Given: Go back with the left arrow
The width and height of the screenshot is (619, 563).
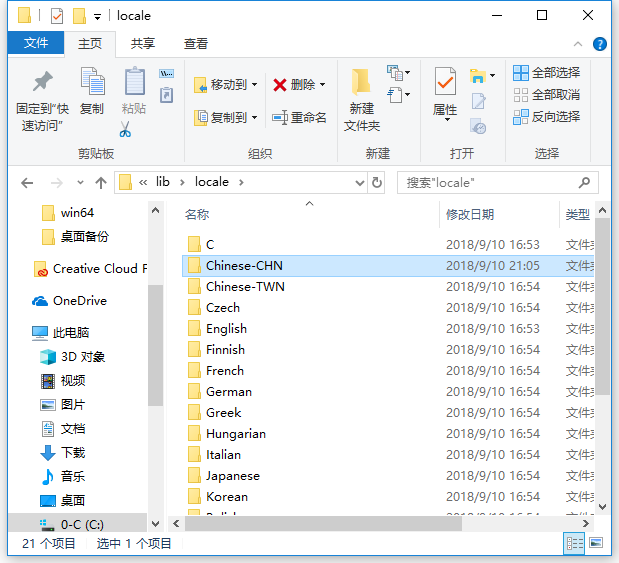Looking at the screenshot, I should click(27, 183).
